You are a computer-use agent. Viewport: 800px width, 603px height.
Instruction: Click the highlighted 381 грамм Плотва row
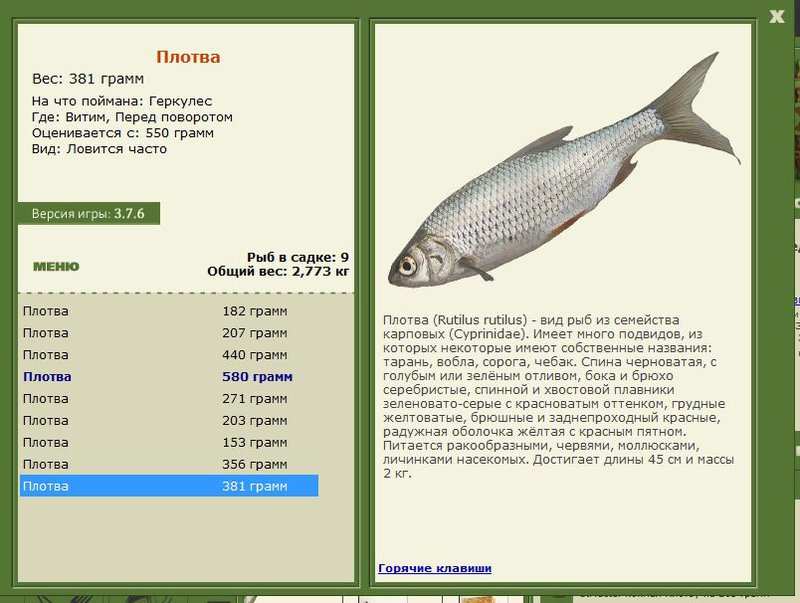coord(169,486)
